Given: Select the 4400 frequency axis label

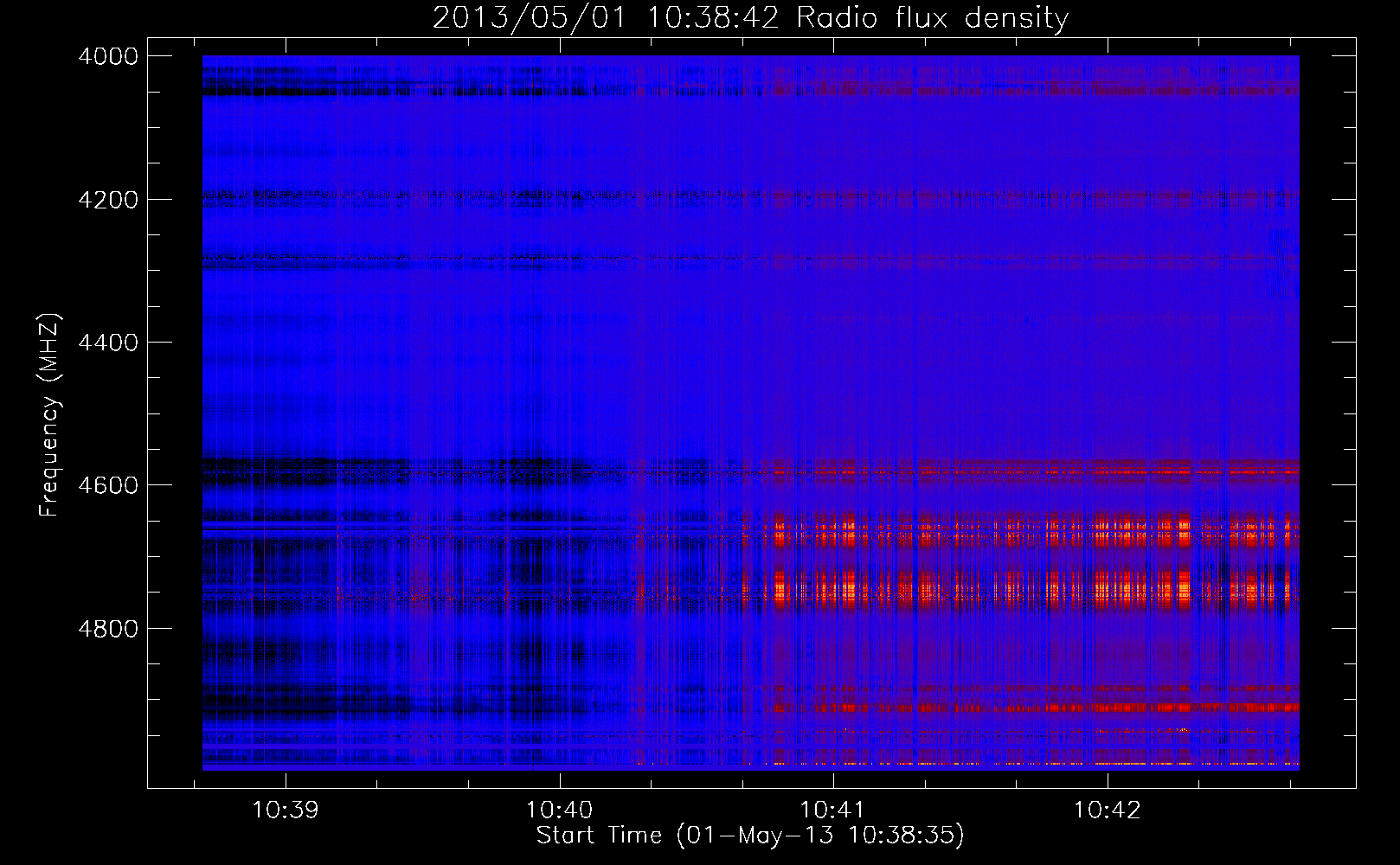Looking at the screenshot, I should click(108, 343).
